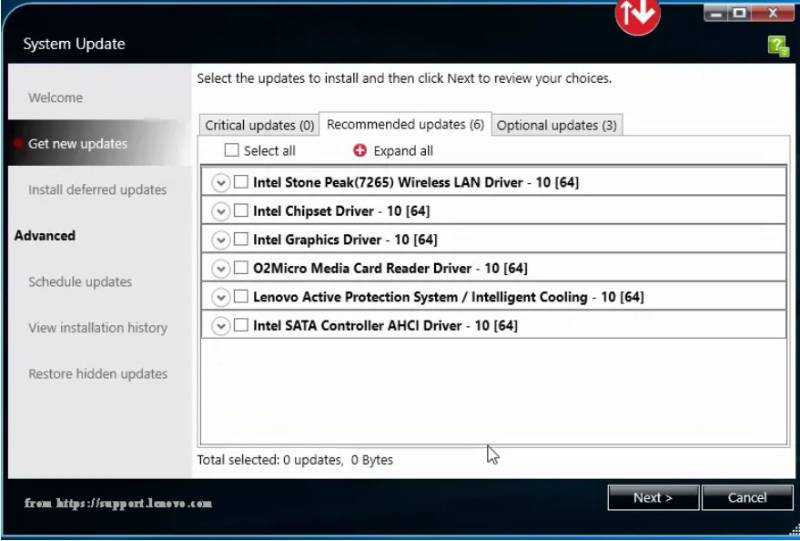Click the red Expand all plus icon
Image resolution: width=800 pixels, height=541 pixels.
pyautogui.click(x=360, y=151)
